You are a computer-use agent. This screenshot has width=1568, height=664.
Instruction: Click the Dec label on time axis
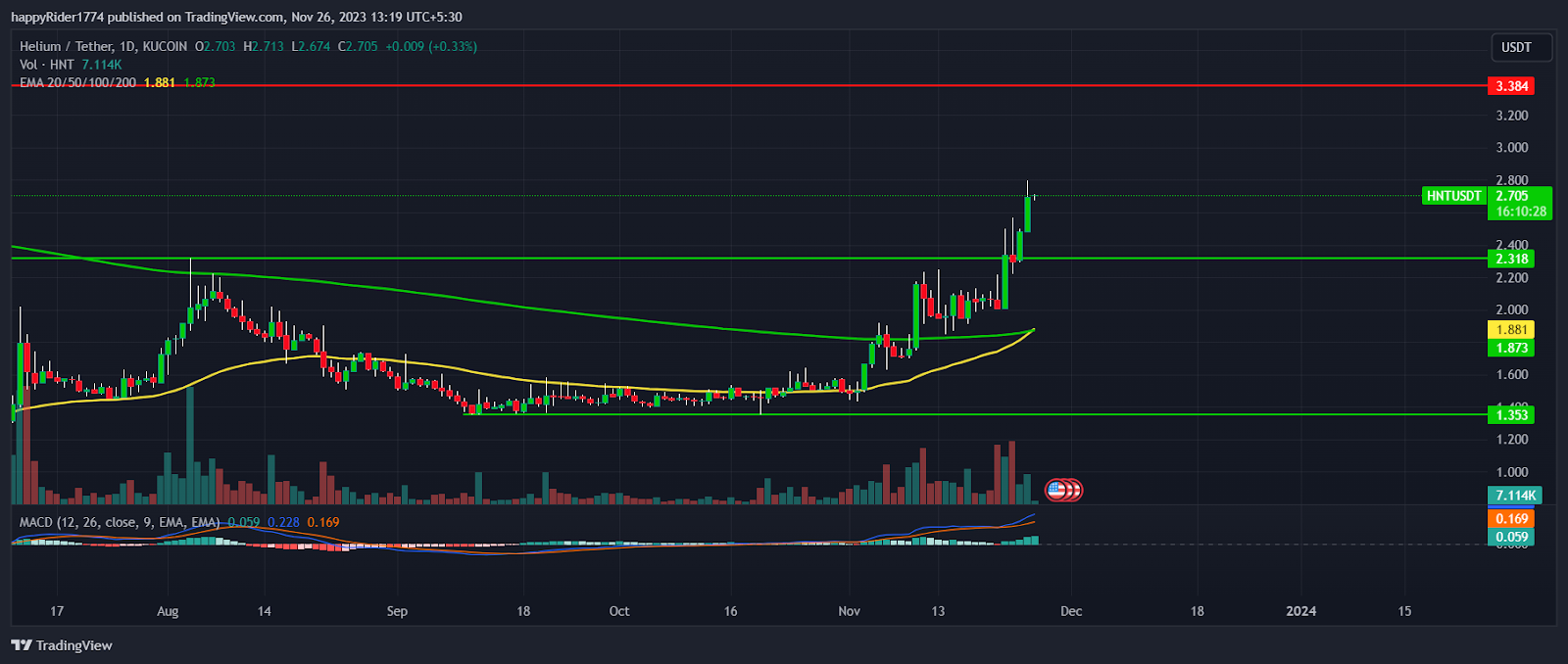(x=1071, y=611)
